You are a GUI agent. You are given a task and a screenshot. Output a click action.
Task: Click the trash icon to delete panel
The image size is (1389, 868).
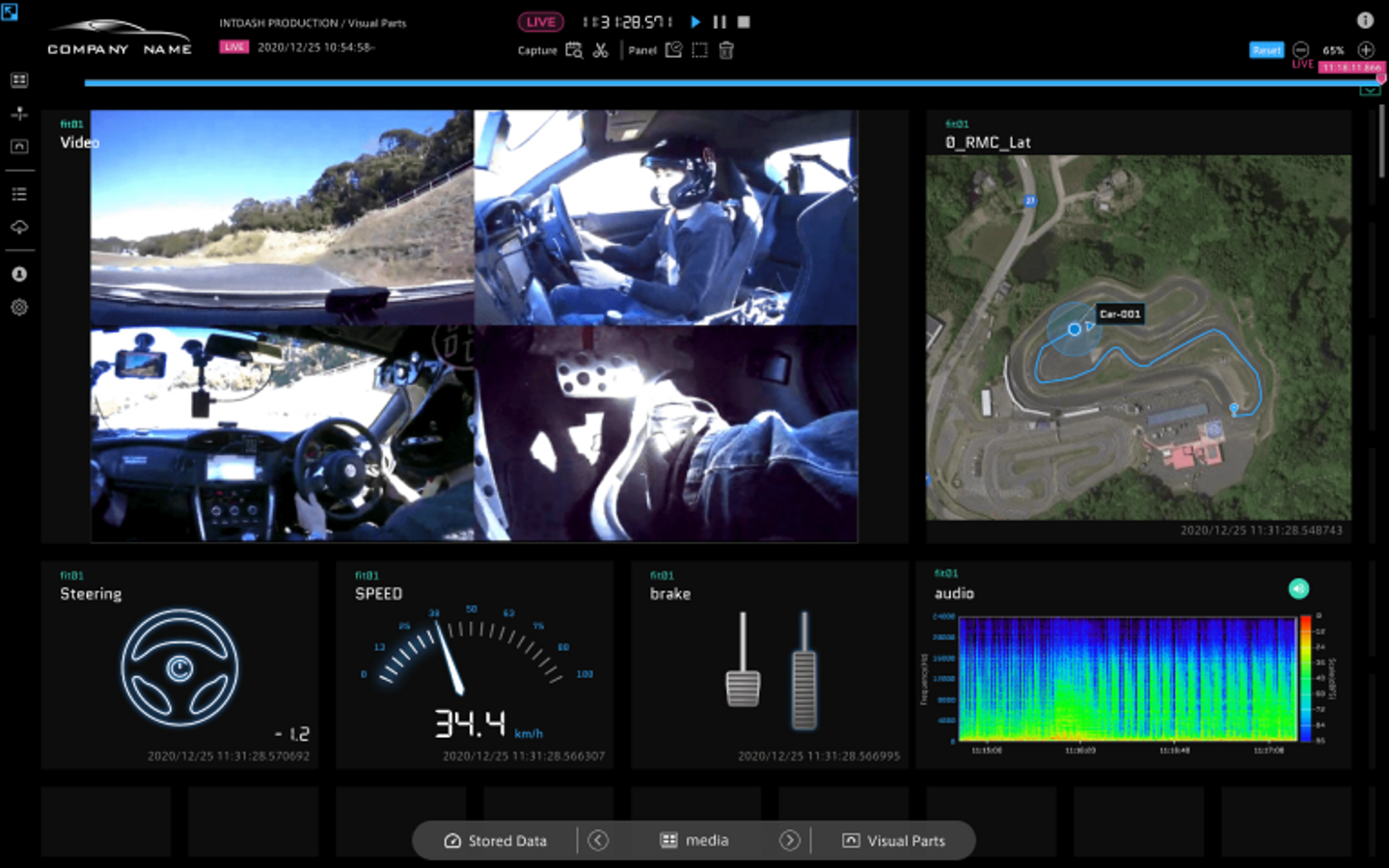coord(726,50)
